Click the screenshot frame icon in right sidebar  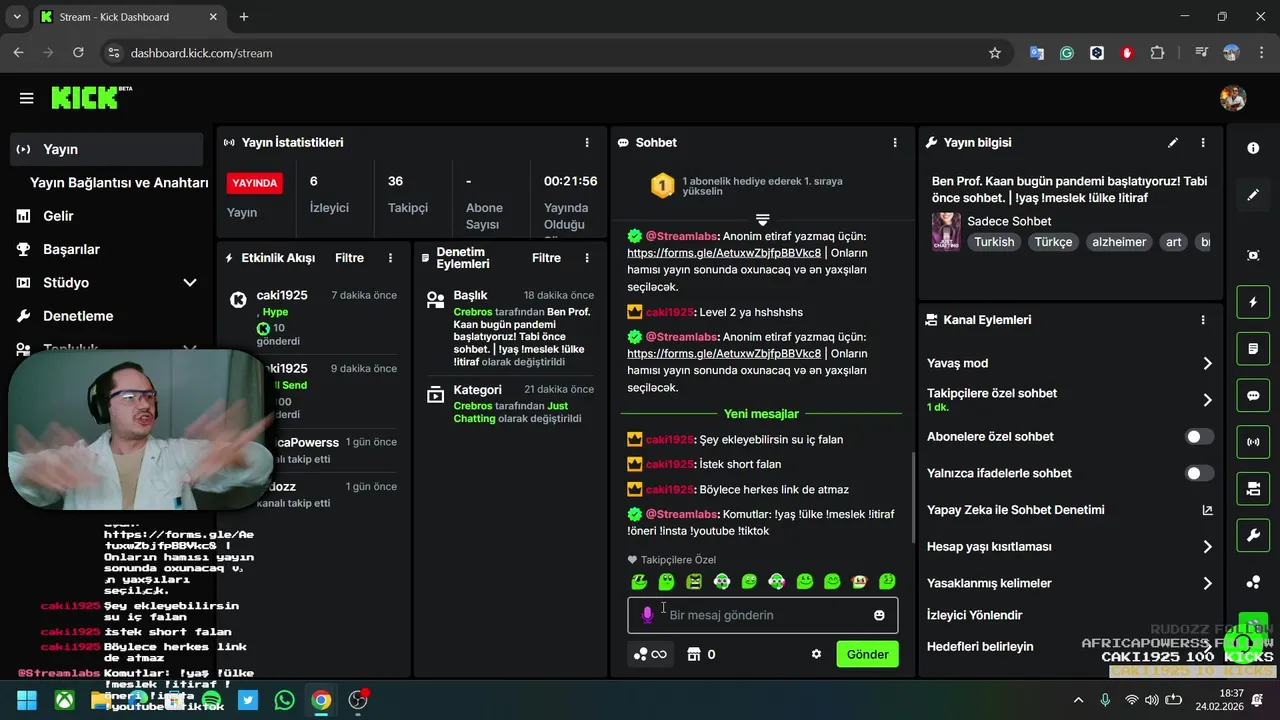pos(1253,255)
